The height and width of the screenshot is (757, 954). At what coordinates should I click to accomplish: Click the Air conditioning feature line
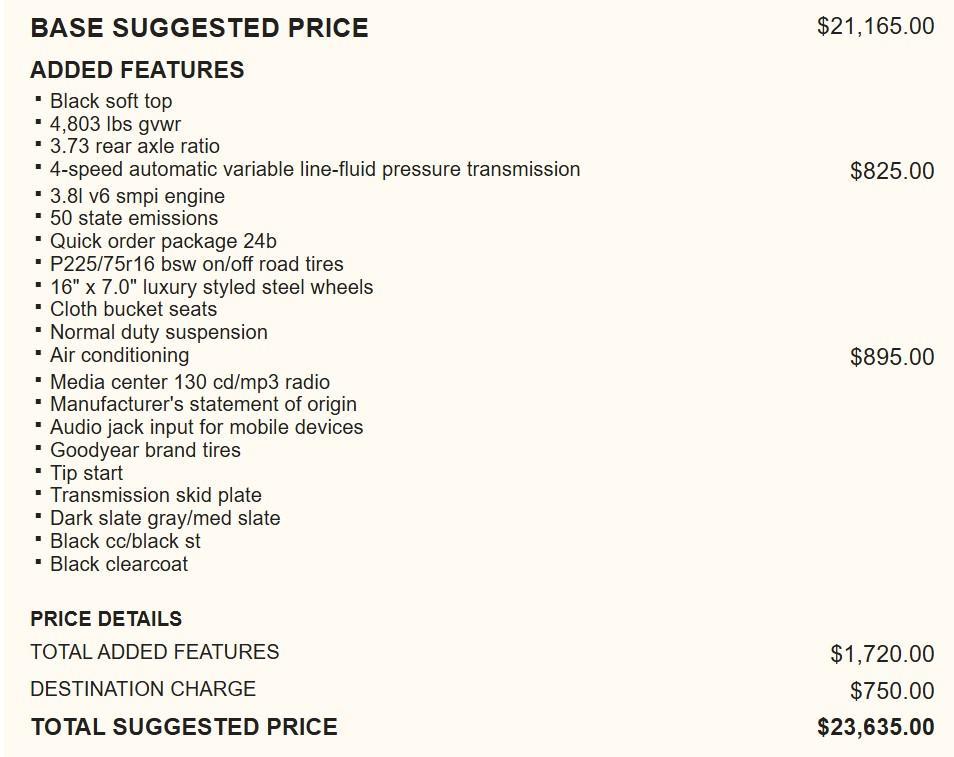119,355
